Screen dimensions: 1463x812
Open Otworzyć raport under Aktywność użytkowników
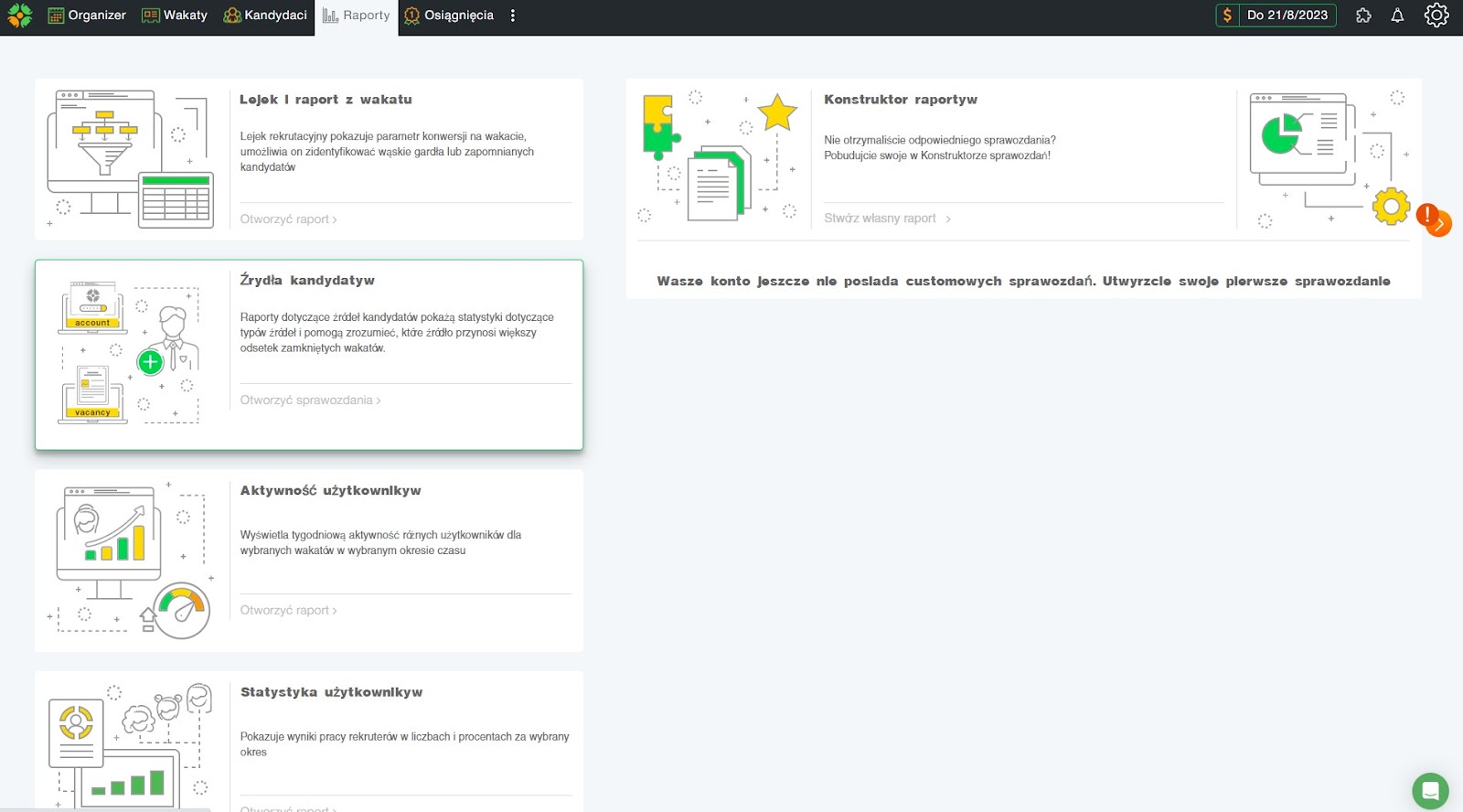click(x=288, y=611)
